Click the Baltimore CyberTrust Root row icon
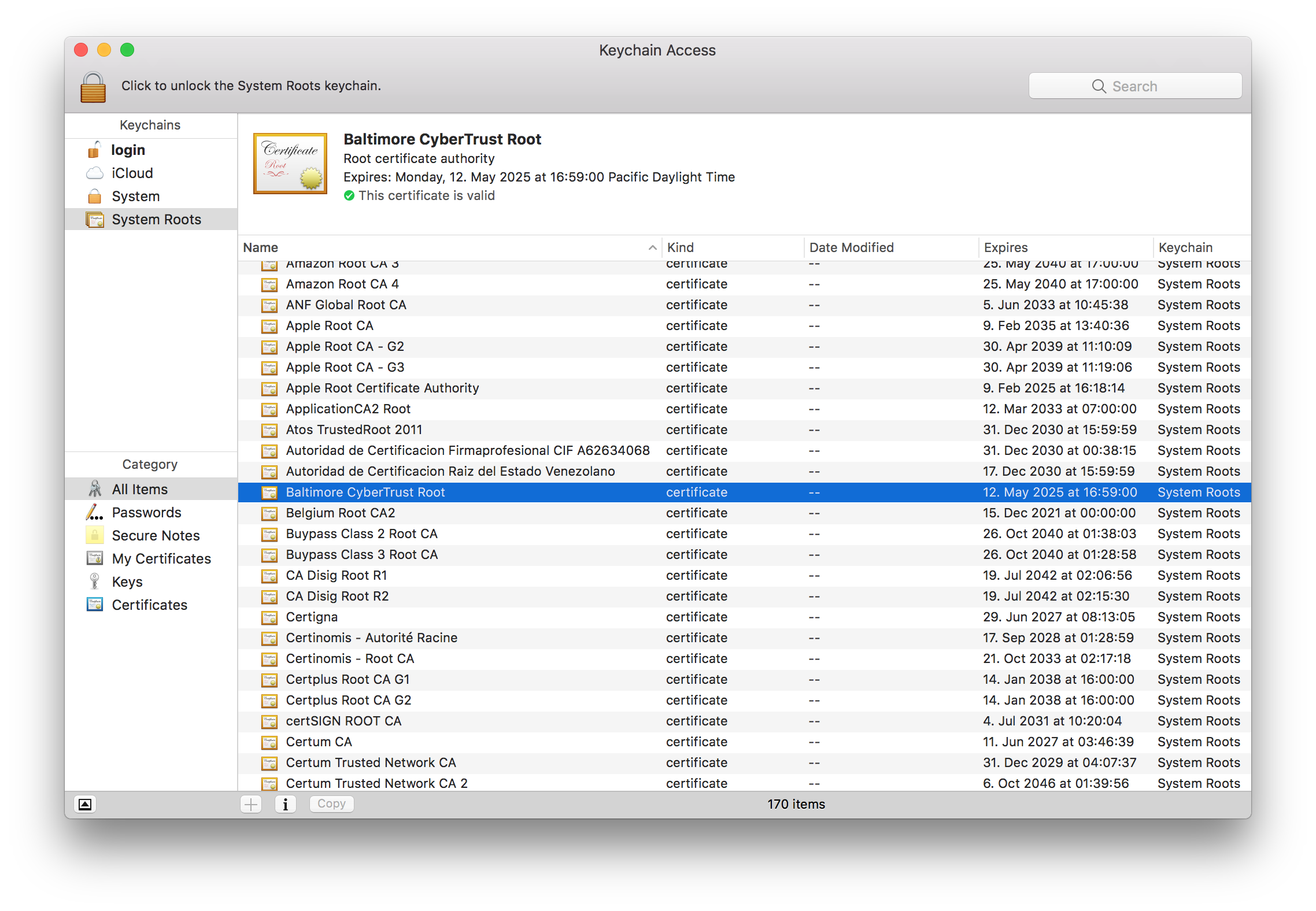The width and height of the screenshot is (1316, 911). click(x=269, y=493)
